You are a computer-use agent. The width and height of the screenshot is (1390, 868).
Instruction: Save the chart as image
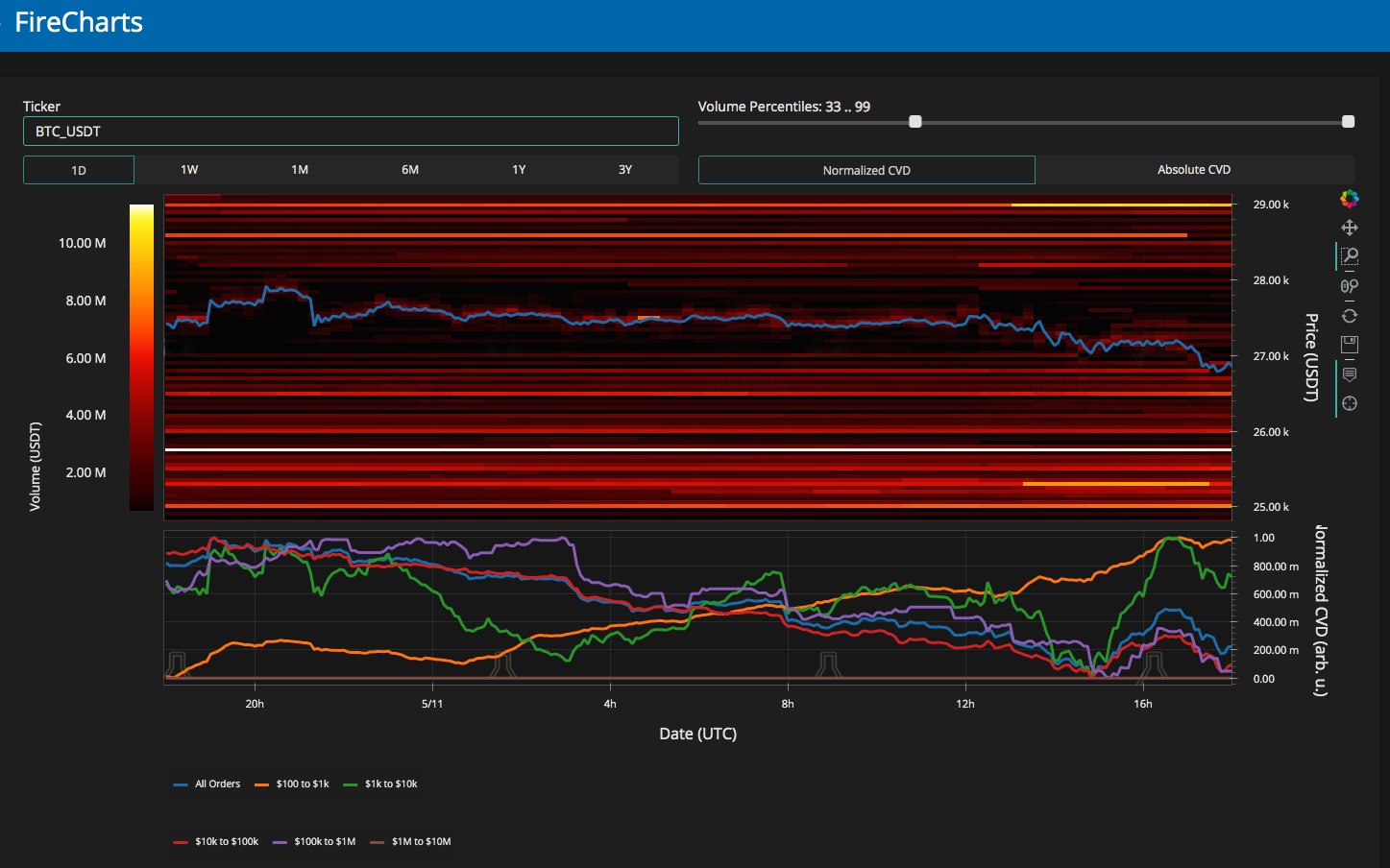click(1350, 345)
